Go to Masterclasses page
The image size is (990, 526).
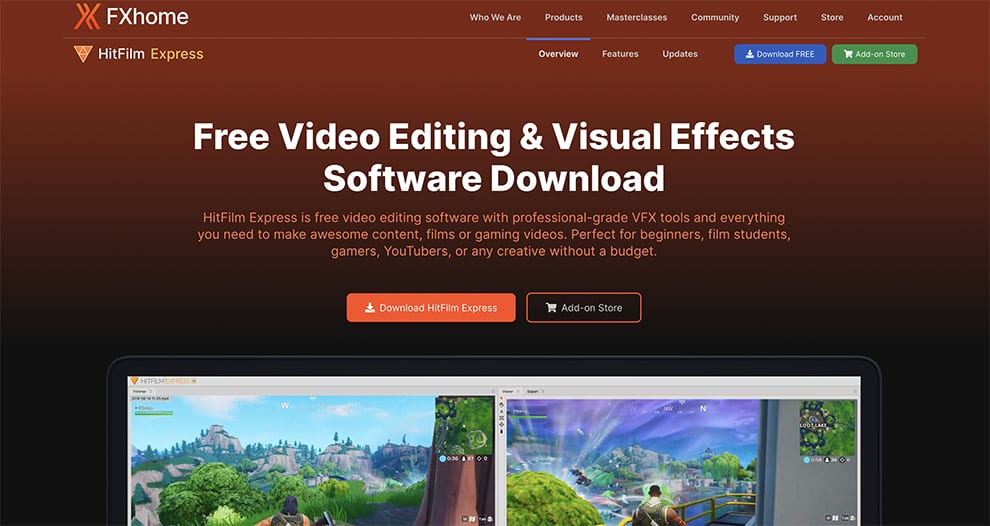coord(636,18)
